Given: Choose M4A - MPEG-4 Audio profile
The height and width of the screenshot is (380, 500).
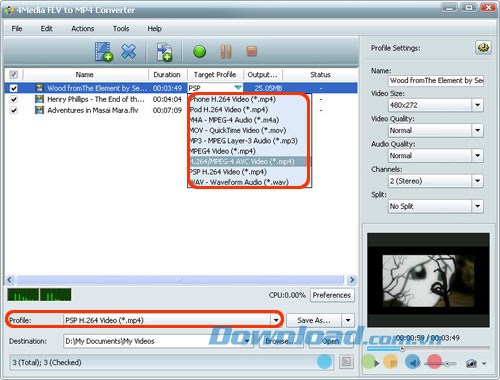Looking at the screenshot, I should (249, 120).
